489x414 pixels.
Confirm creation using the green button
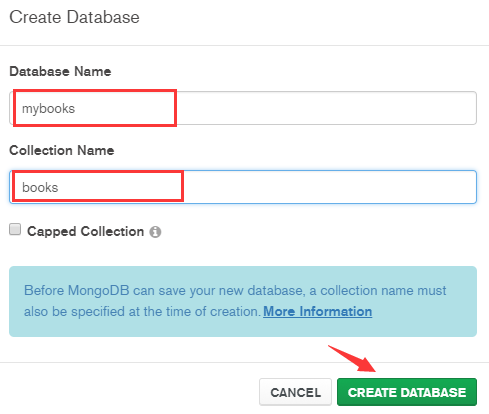(x=407, y=392)
